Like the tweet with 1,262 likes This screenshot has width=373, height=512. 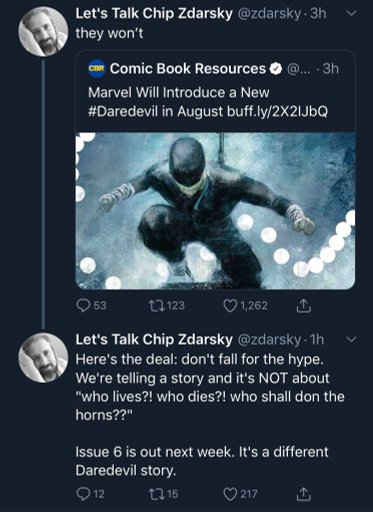245,306
